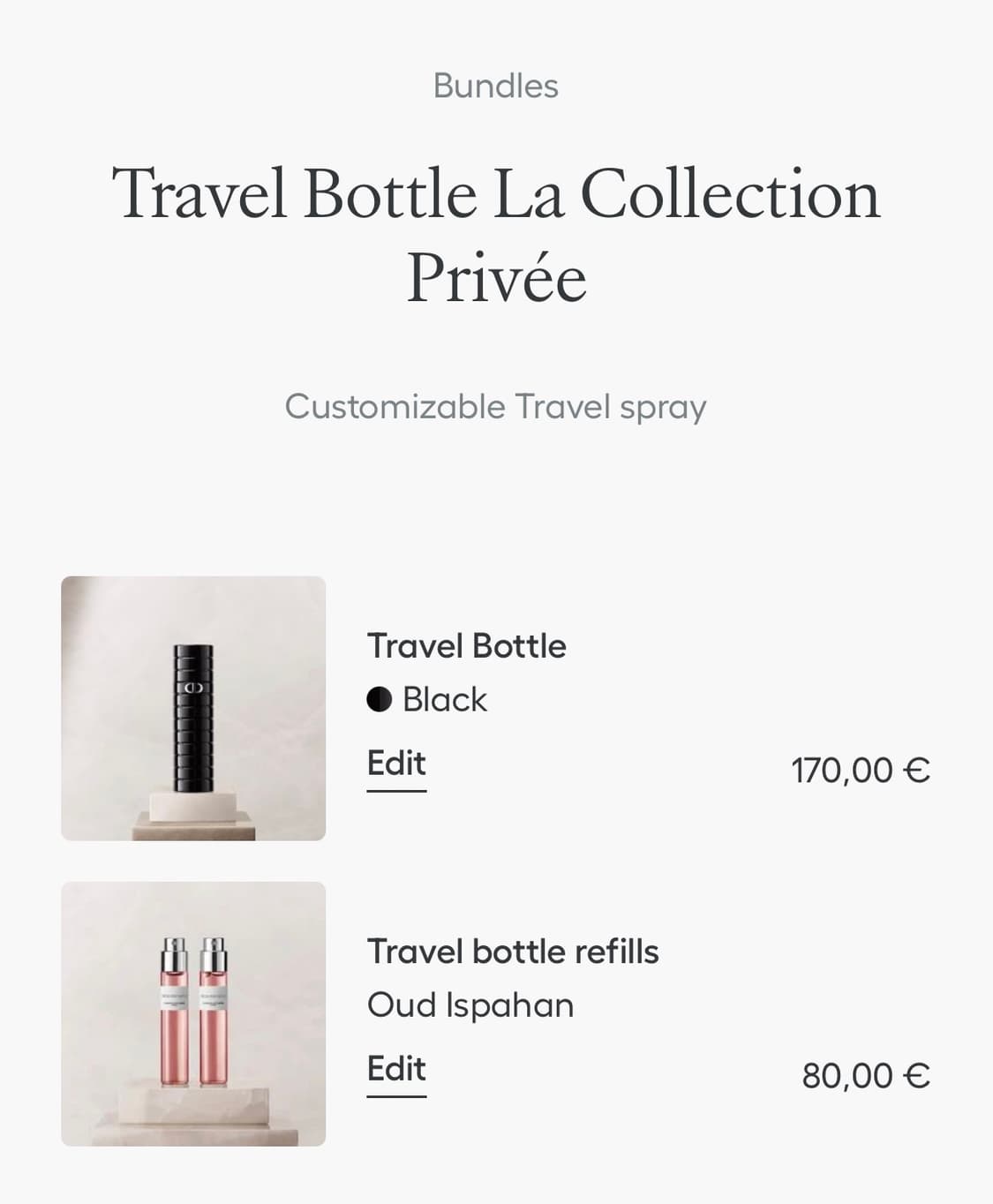Click the Bundles breadcrumb link
The width and height of the screenshot is (993, 1204).
coord(495,86)
